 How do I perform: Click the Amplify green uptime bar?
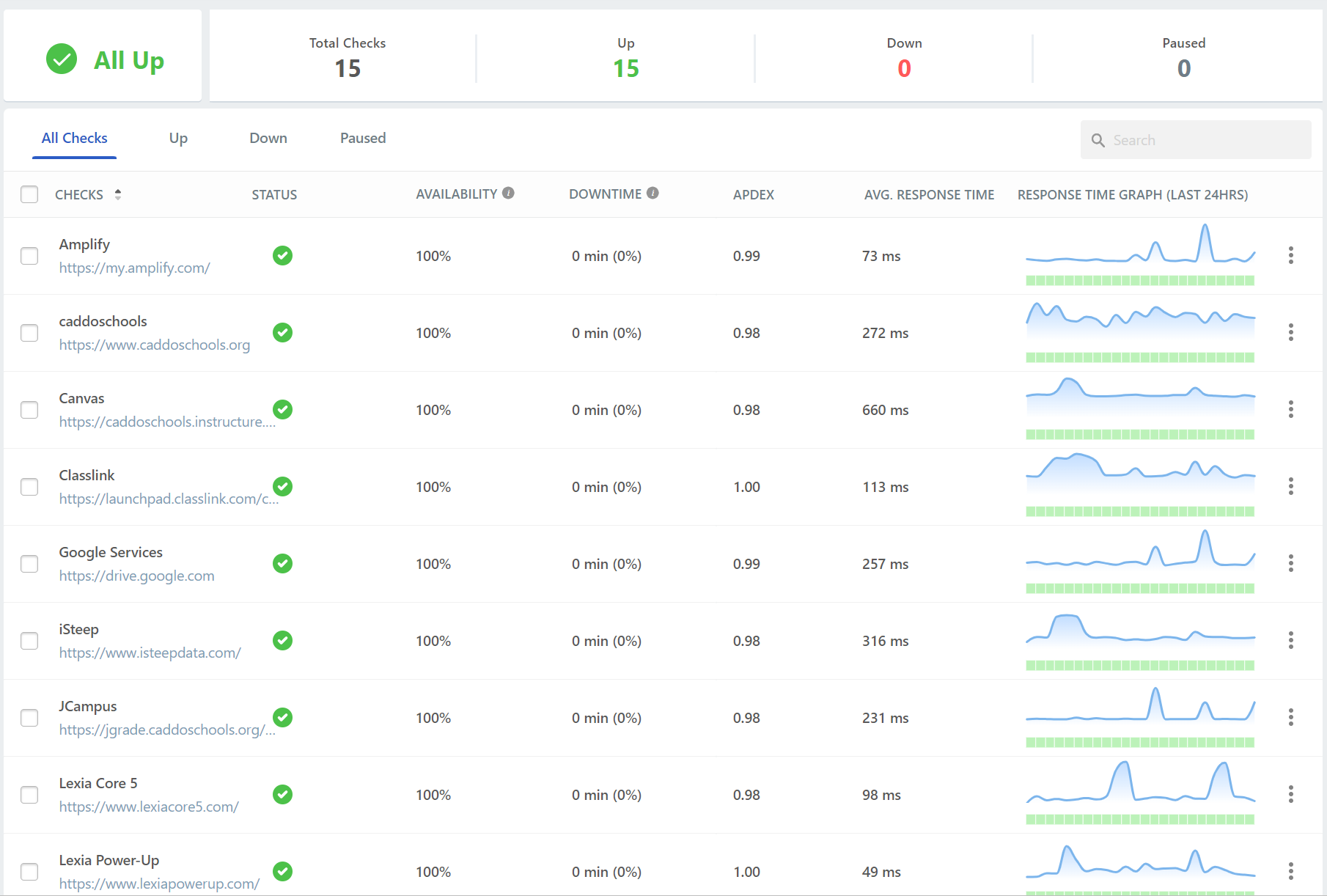point(1140,280)
